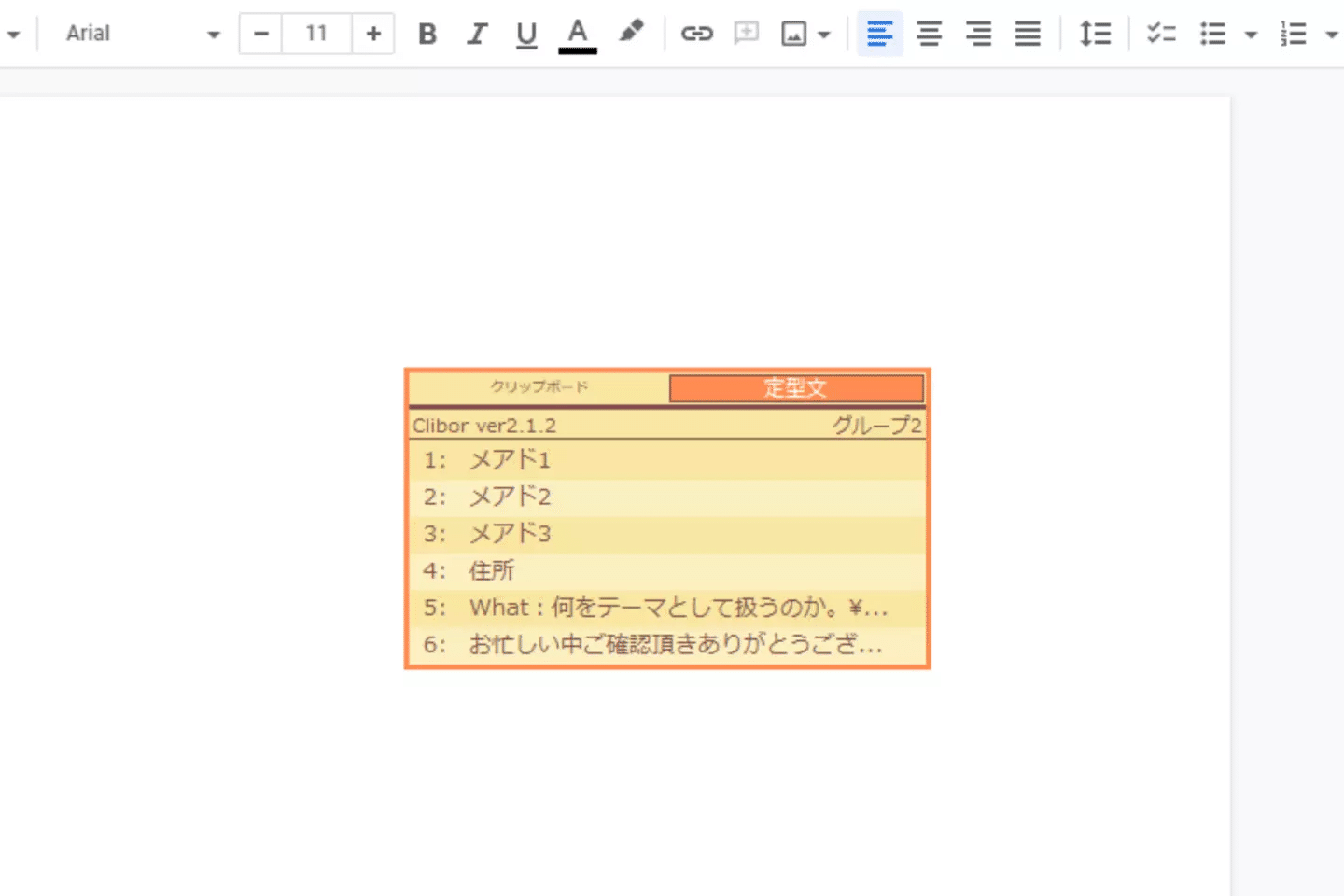Toggle underline formatting

[526, 35]
